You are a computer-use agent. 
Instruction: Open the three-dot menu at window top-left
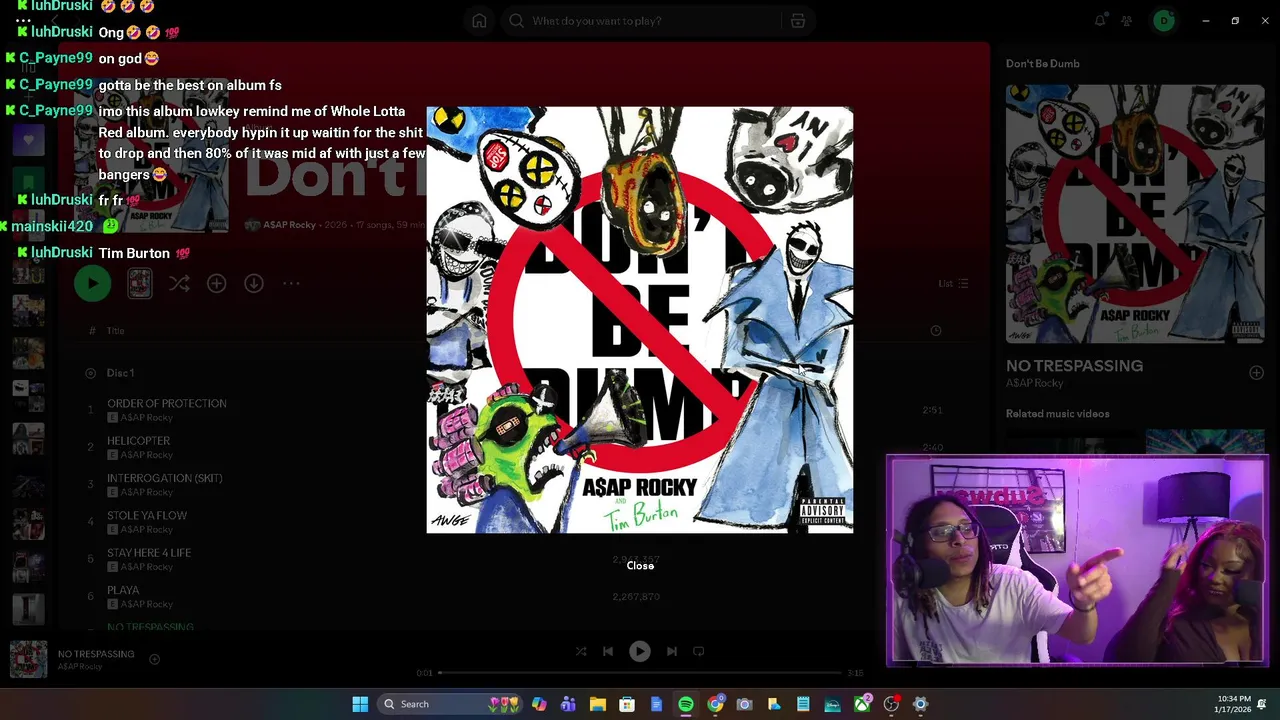(24, 21)
